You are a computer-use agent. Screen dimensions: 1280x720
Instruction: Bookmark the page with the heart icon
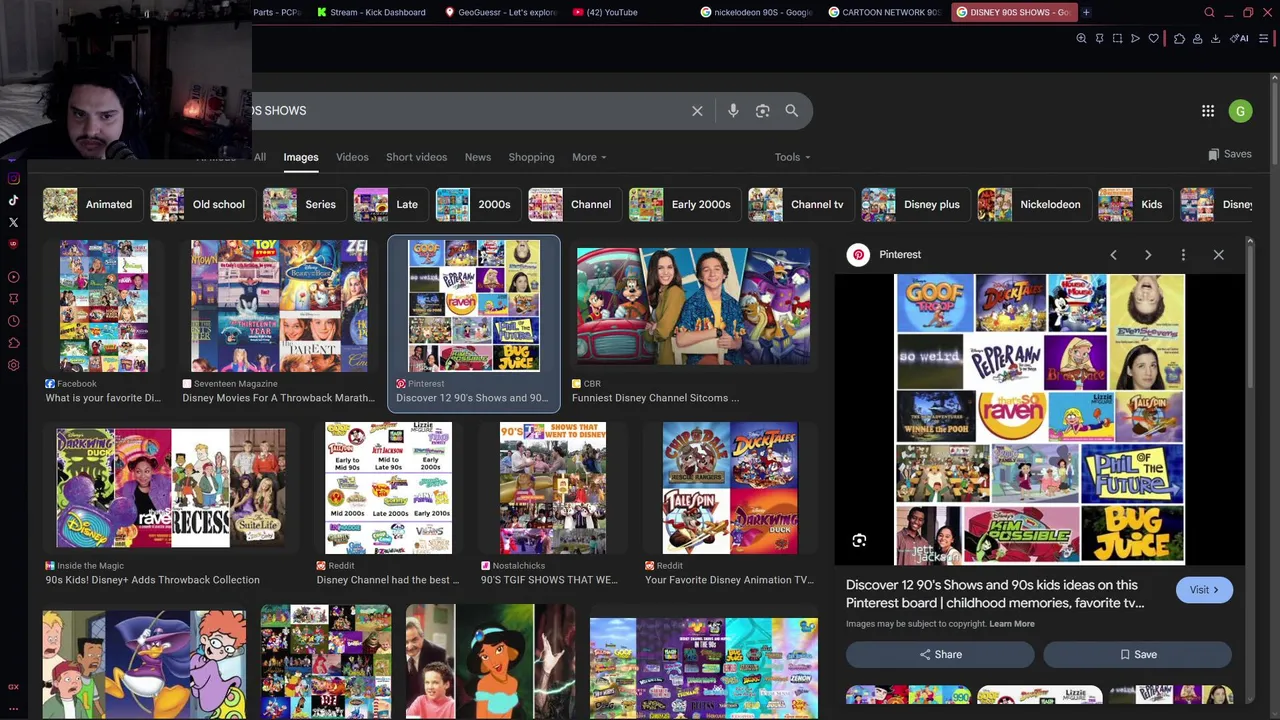1153,39
